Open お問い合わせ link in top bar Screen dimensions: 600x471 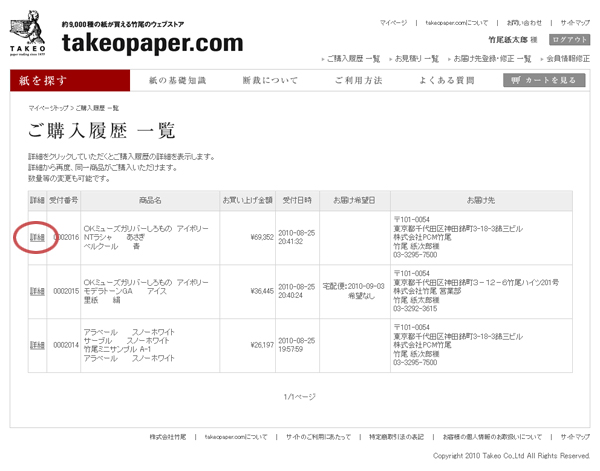coord(524,22)
